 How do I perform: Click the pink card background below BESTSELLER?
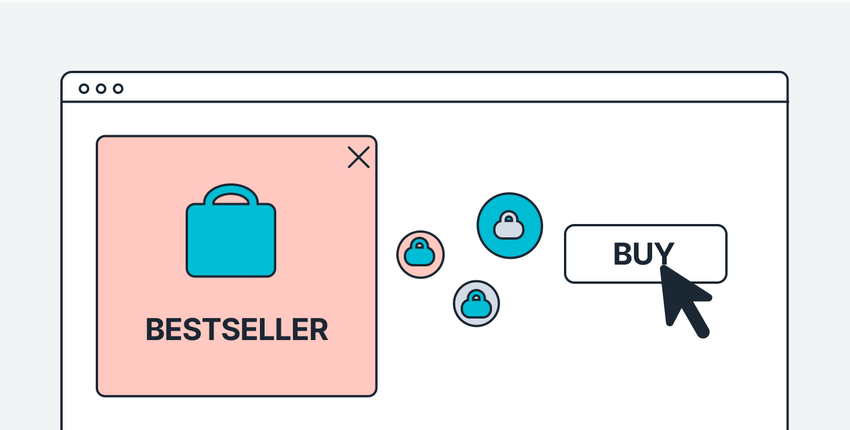pyautogui.click(x=237, y=368)
